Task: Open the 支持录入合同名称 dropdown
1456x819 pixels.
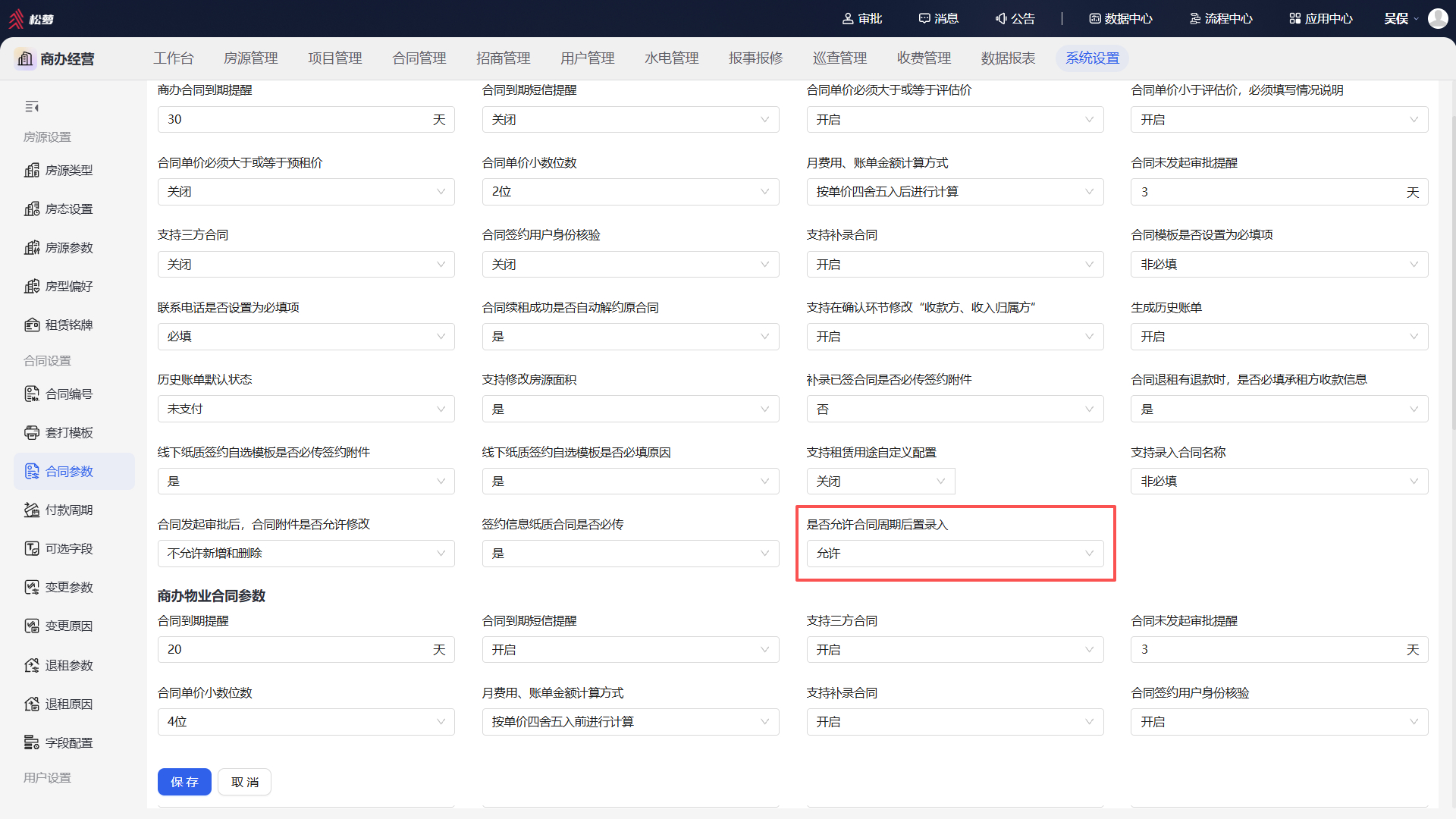Action: pyautogui.click(x=1279, y=482)
